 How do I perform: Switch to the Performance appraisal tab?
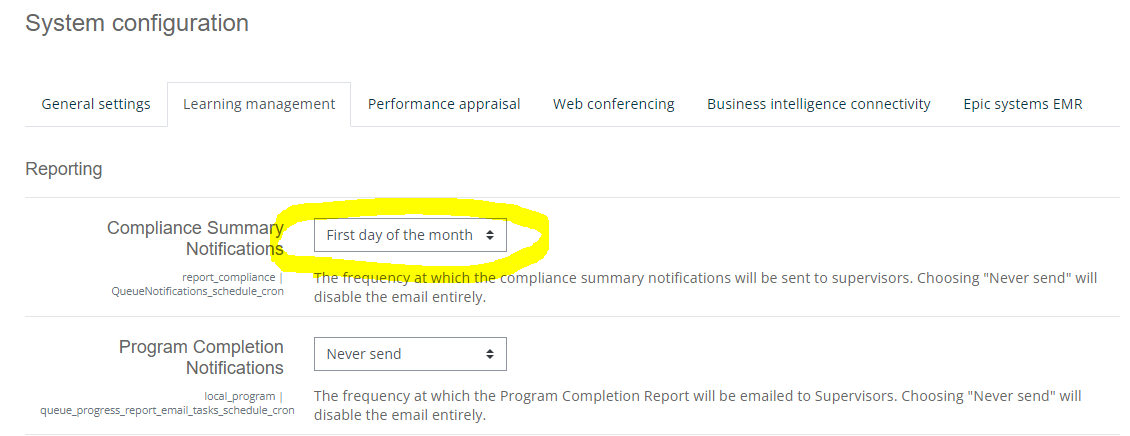444,104
